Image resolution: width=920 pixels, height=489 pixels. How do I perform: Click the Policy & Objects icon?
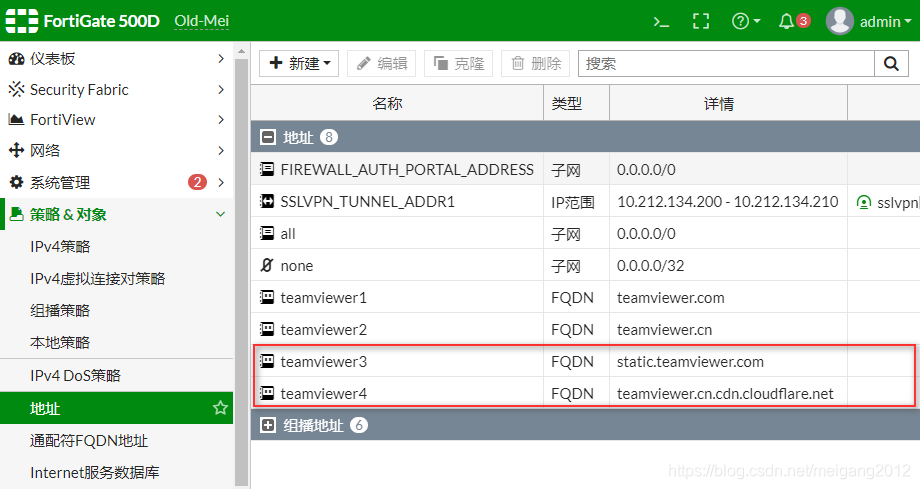16,214
